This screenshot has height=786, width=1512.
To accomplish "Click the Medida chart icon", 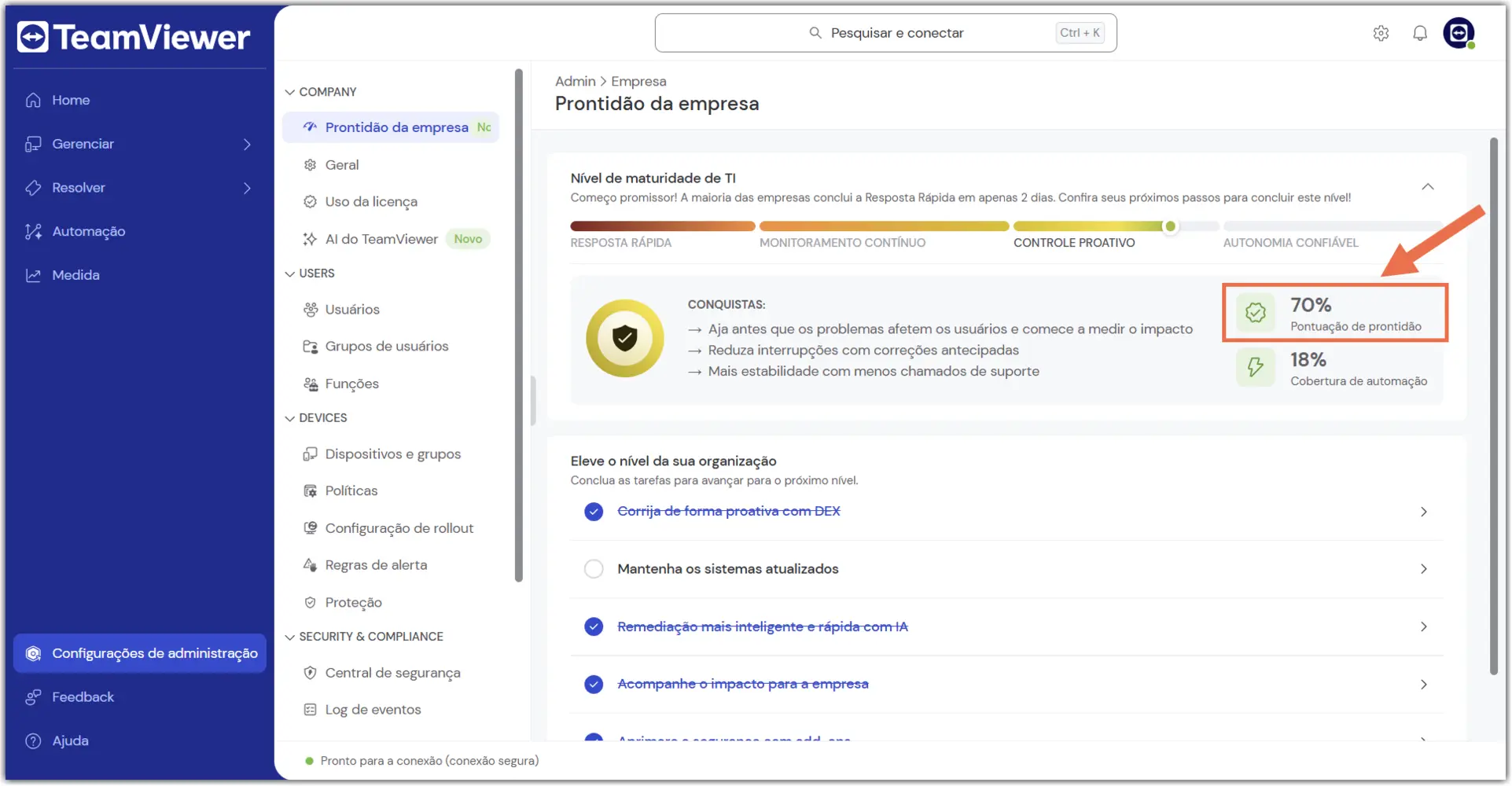I will tap(33, 275).
